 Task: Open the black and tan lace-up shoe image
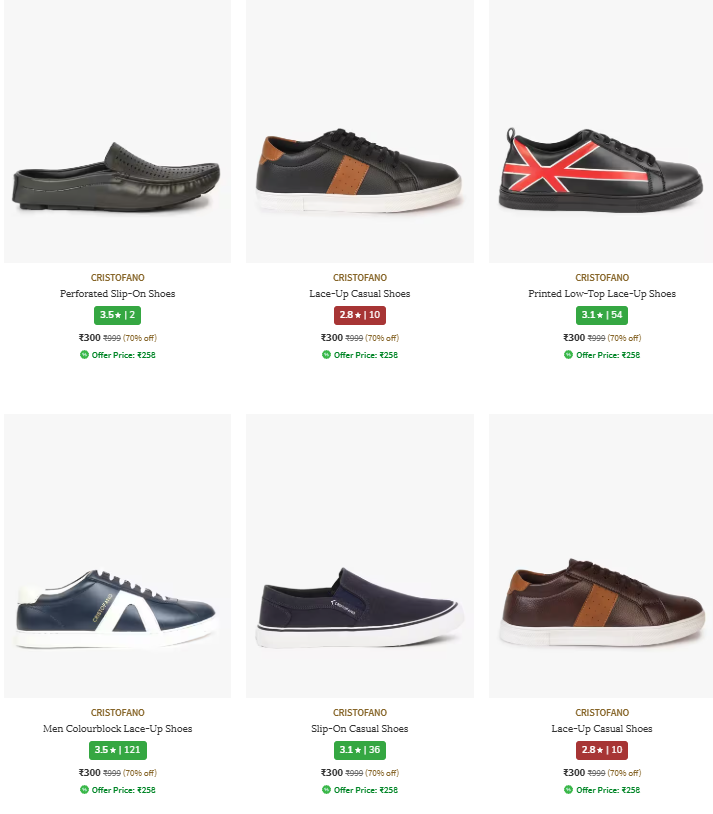point(360,131)
